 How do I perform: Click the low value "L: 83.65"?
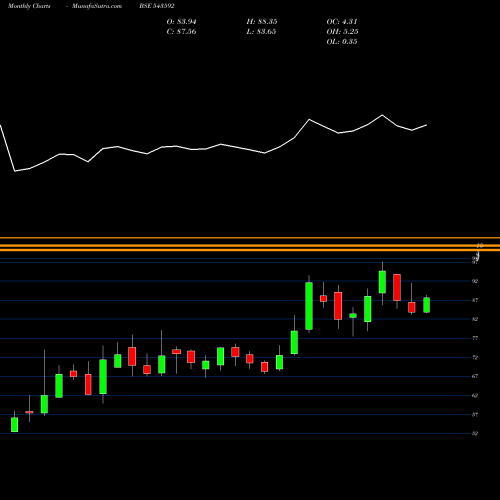(x=261, y=32)
